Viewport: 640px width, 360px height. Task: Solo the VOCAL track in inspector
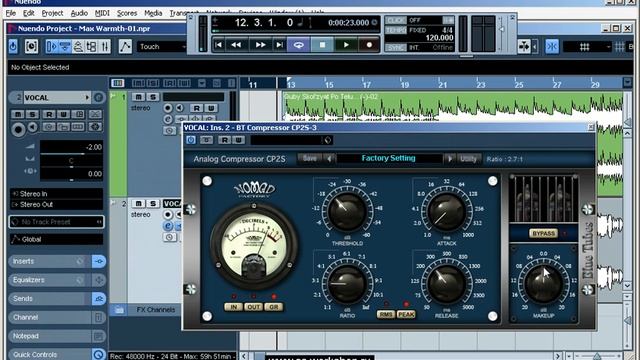(x=33, y=115)
